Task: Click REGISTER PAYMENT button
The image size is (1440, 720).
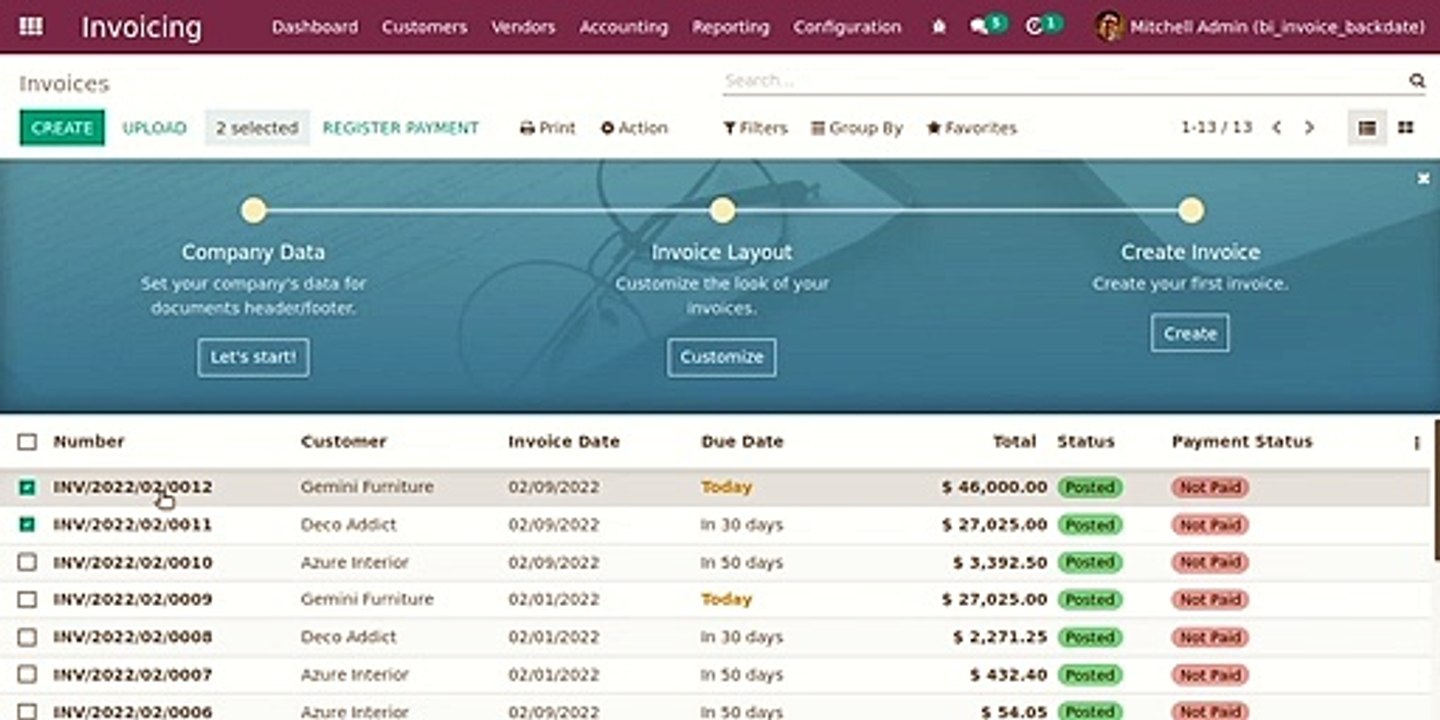Action: pos(401,128)
